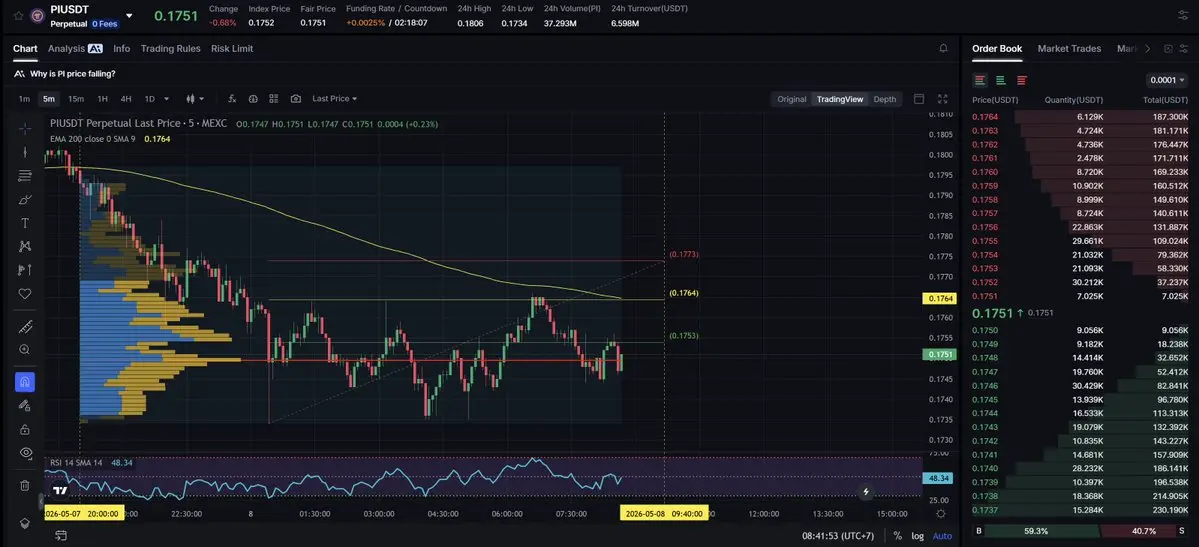The image size is (1199, 547).
Task: Open chart axis settings gear icon
Action: click(941, 513)
